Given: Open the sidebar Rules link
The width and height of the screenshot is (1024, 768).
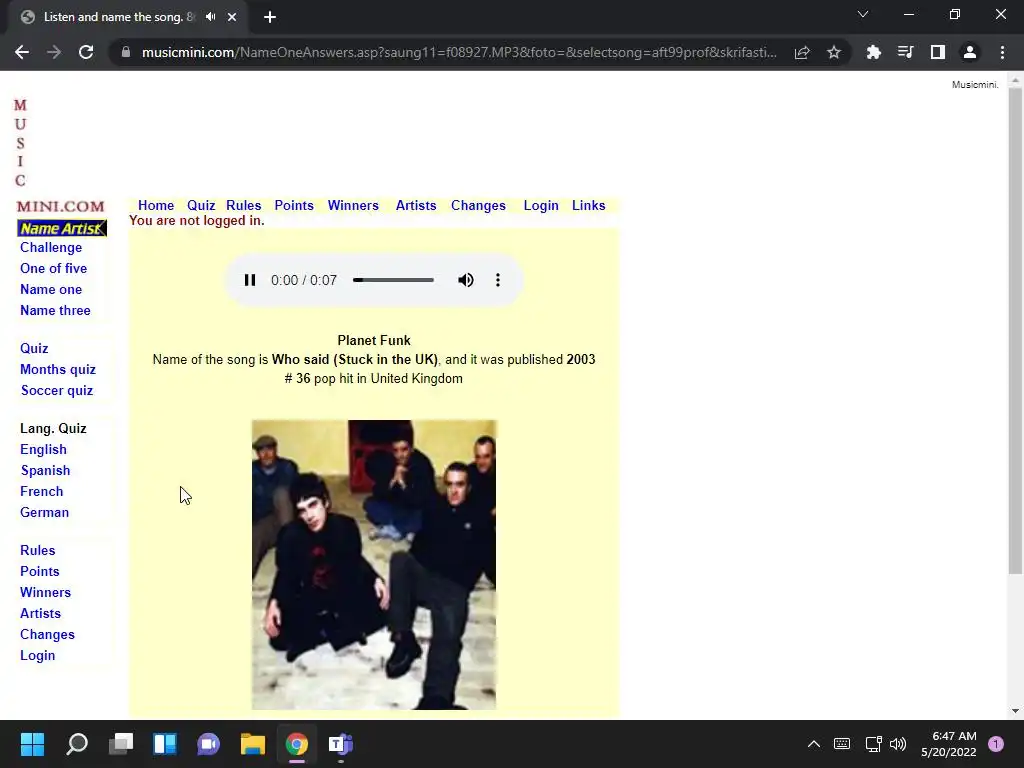Looking at the screenshot, I should pyautogui.click(x=38, y=550).
